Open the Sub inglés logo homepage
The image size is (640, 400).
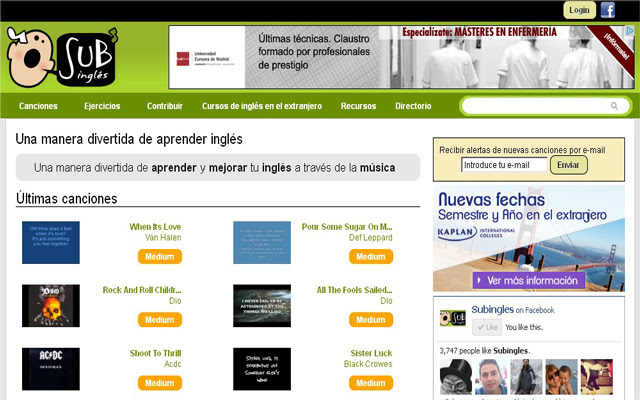click(x=62, y=57)
